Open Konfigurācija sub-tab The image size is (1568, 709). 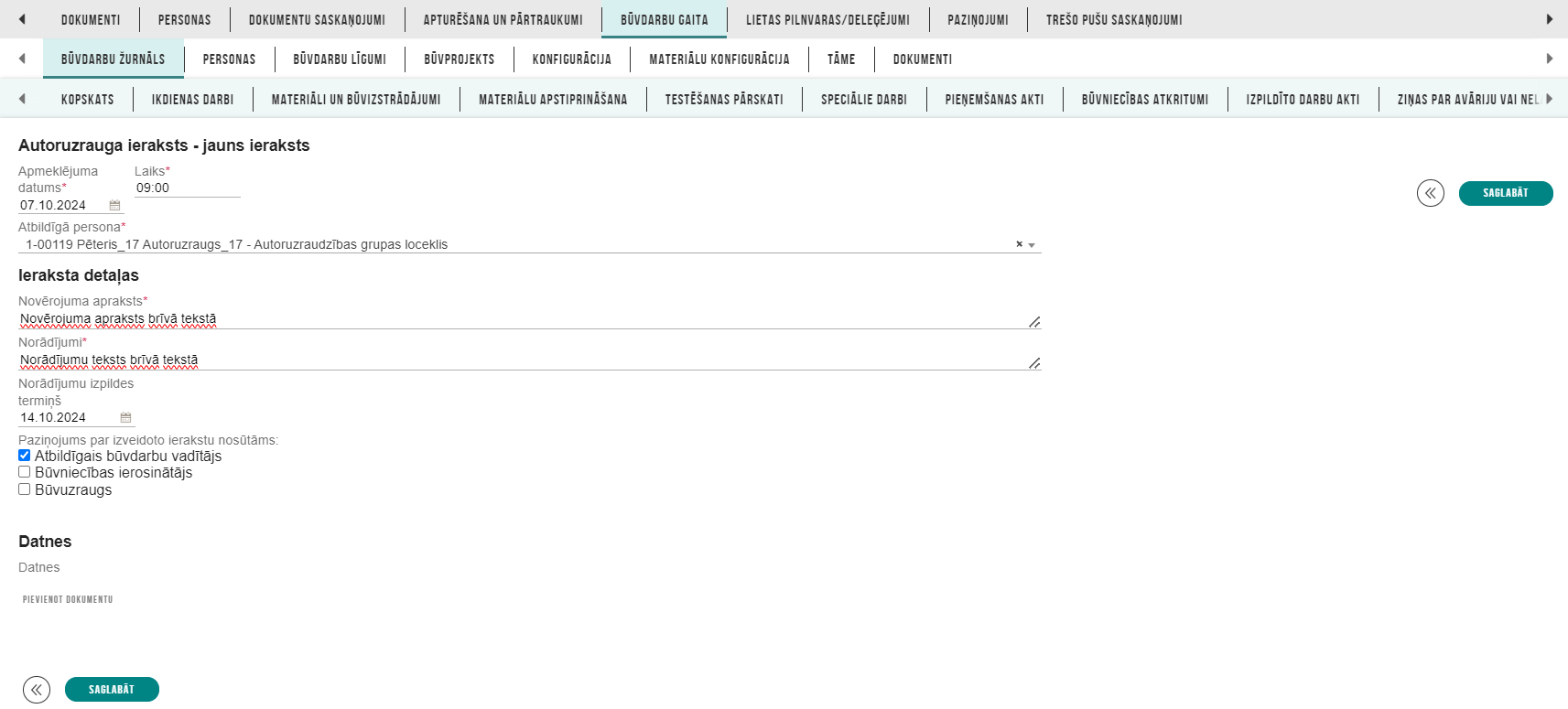[x=572, y=59]
